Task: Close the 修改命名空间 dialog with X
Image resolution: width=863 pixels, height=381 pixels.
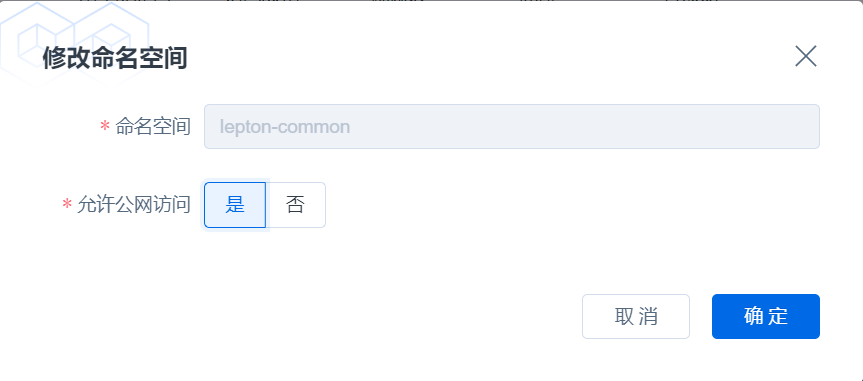Action: pyautogui.click(x=806, y=56)
